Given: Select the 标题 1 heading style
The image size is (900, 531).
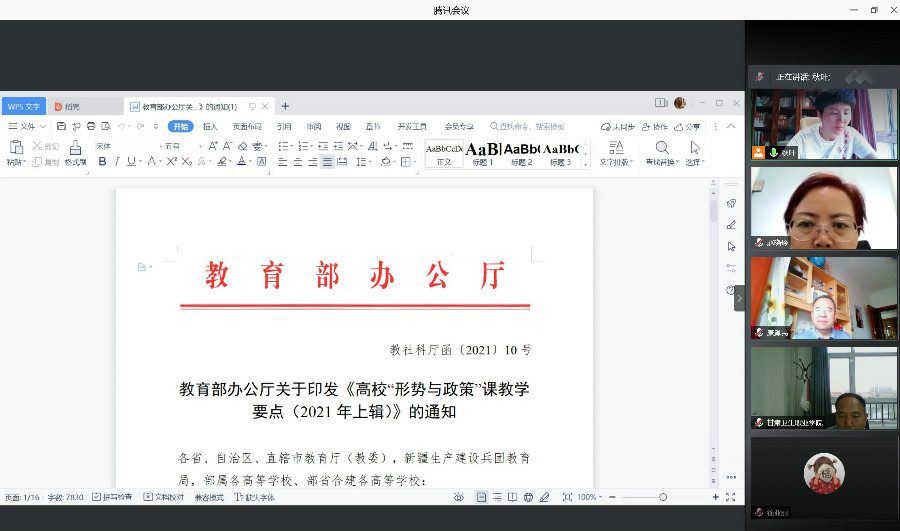Looking at the screenshot, I should pos(483,153).
